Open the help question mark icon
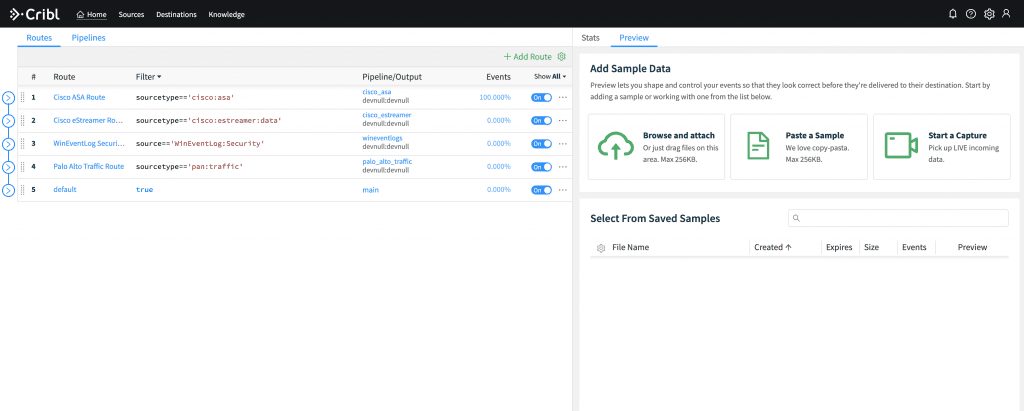Viewport: 1024px width, 411px height. tap(970, 14)
